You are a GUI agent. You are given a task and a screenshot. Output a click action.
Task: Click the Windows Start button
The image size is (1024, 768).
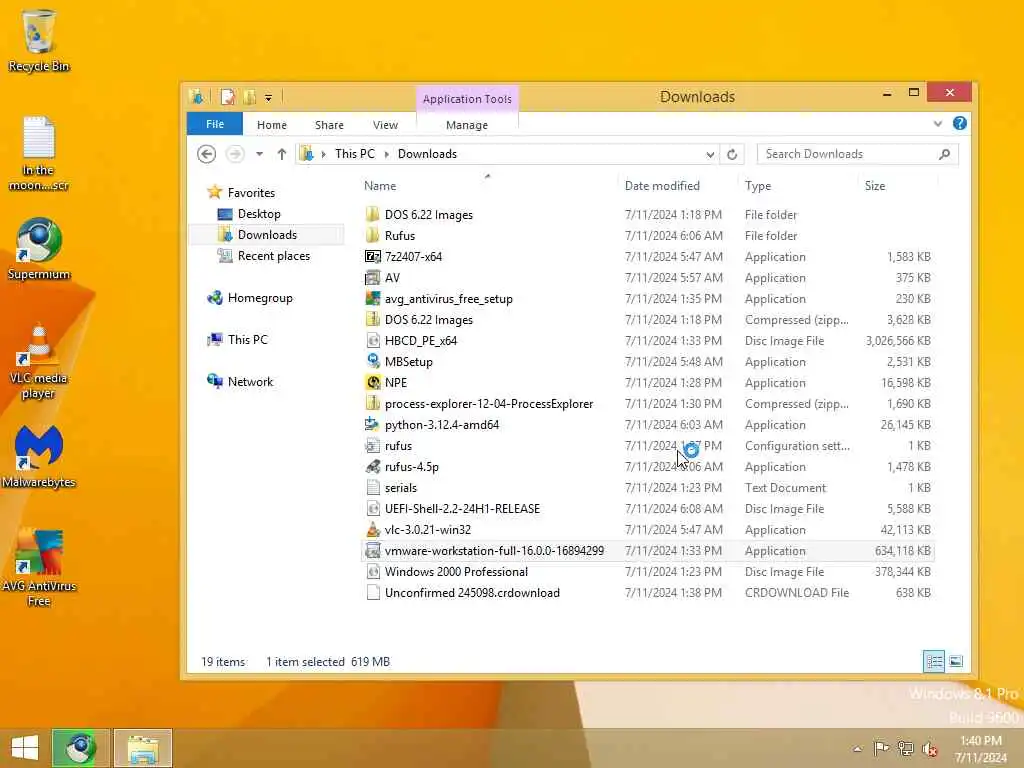[x=25, y=748]
